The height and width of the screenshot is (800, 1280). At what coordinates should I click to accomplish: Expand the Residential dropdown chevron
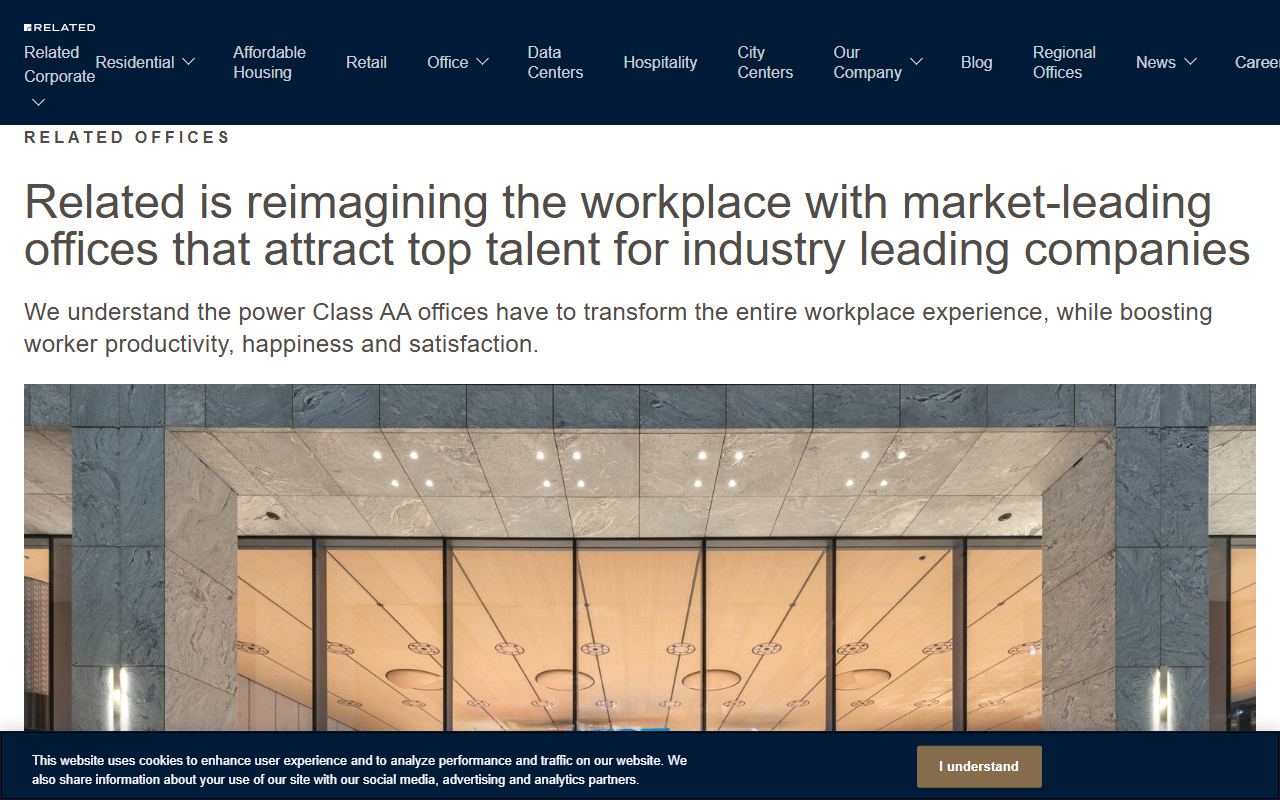188,62
